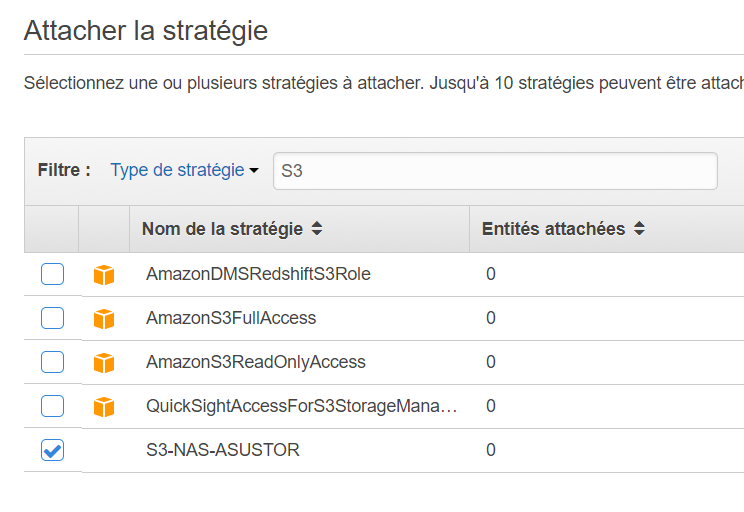Tick the AmazonS3ReadOnlyAccess checkbox
The image size is (744, 512).
pyautogui.click(x=52, y=362)
